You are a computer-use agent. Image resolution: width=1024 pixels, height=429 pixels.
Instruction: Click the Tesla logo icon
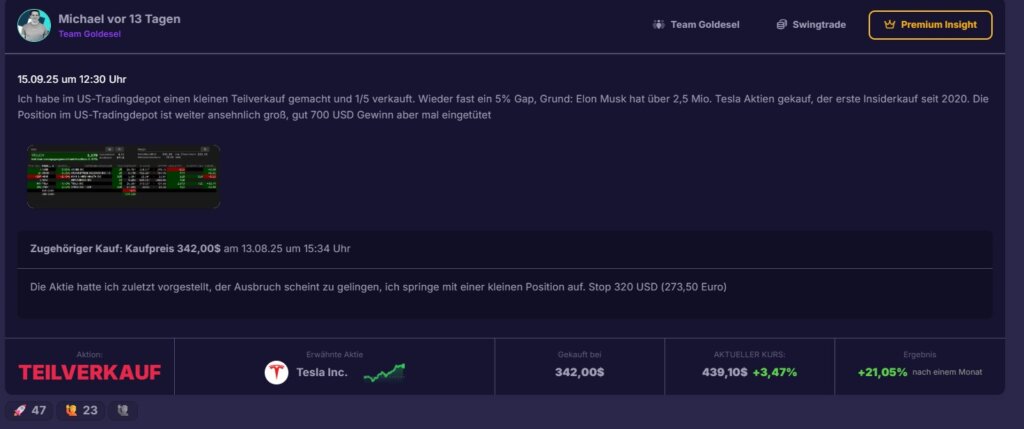point(276,373)
